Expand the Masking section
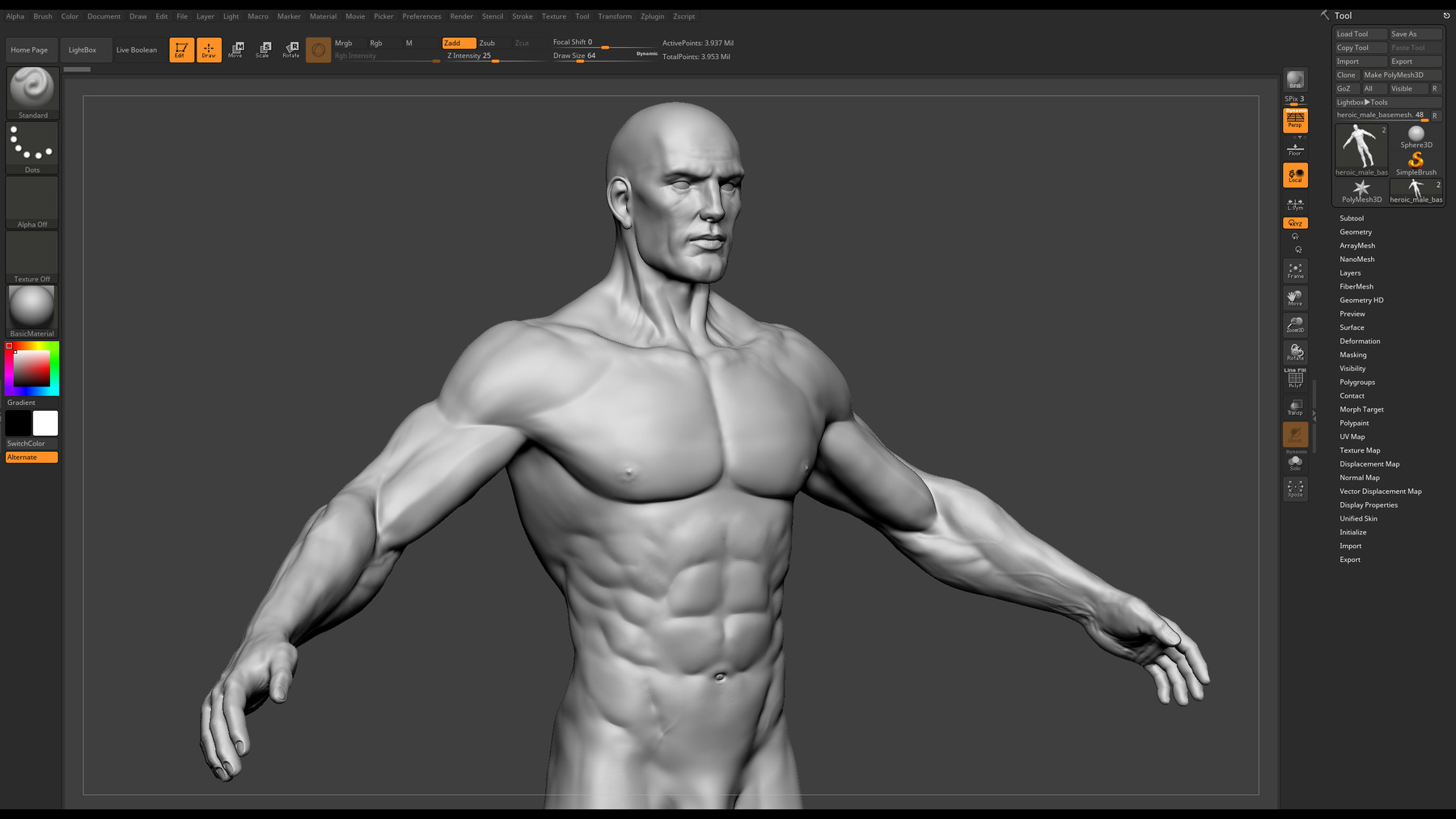The width and height of the screenshot is (1456, 819). (x=1353, y=355)
